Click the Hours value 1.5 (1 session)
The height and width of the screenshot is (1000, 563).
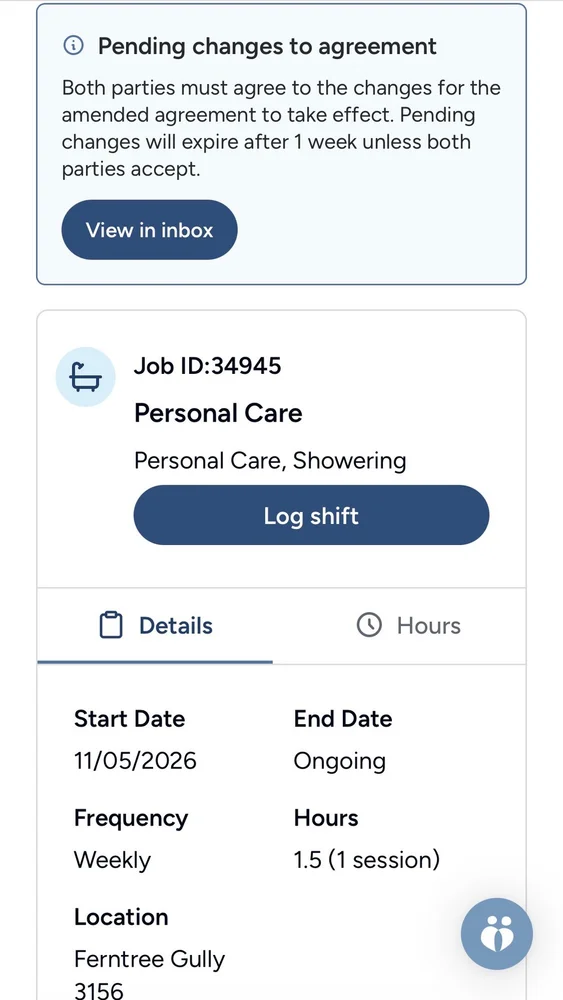click(x=367, y=860)
